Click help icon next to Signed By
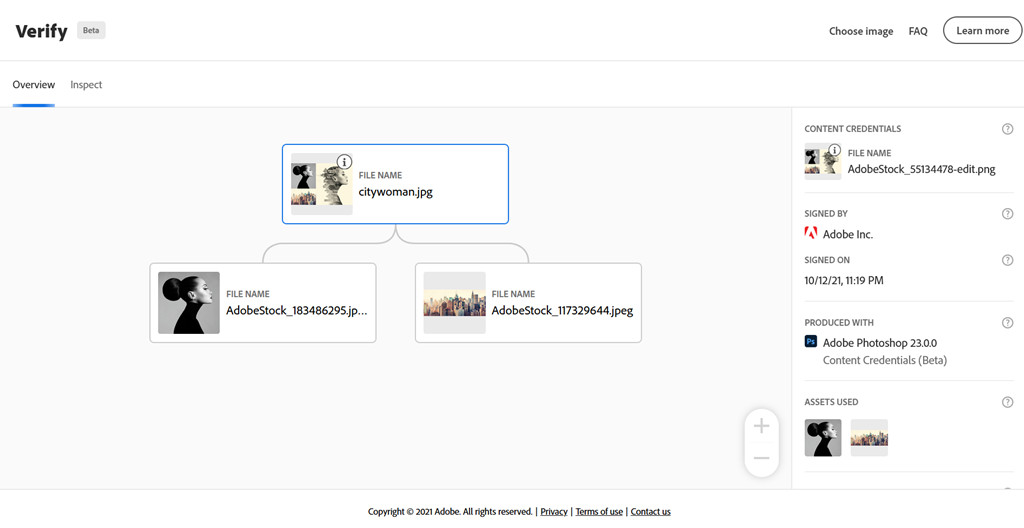The image size is (1024, 528). [x=1007, y=214]
